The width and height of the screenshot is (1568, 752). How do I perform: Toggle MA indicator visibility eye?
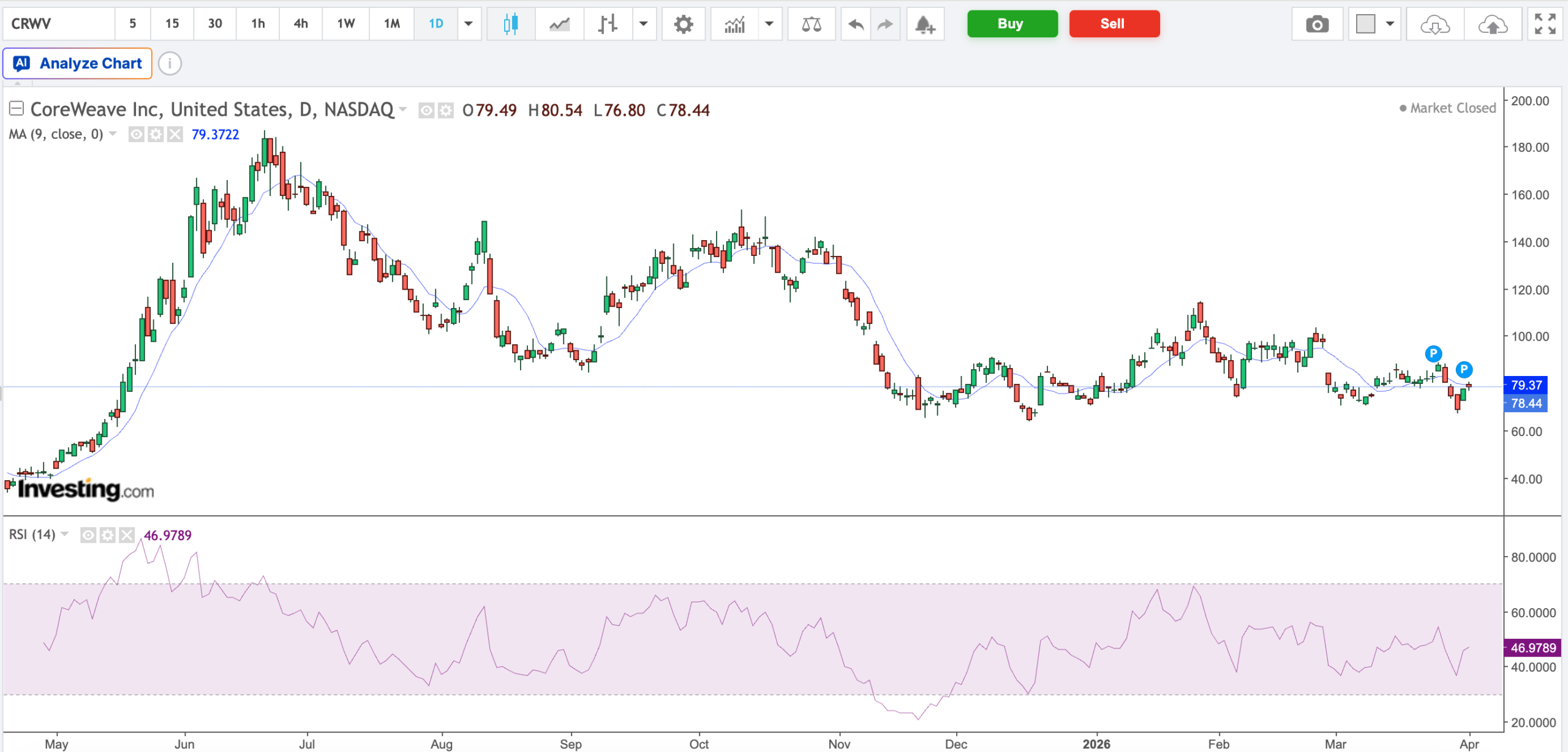136,134
